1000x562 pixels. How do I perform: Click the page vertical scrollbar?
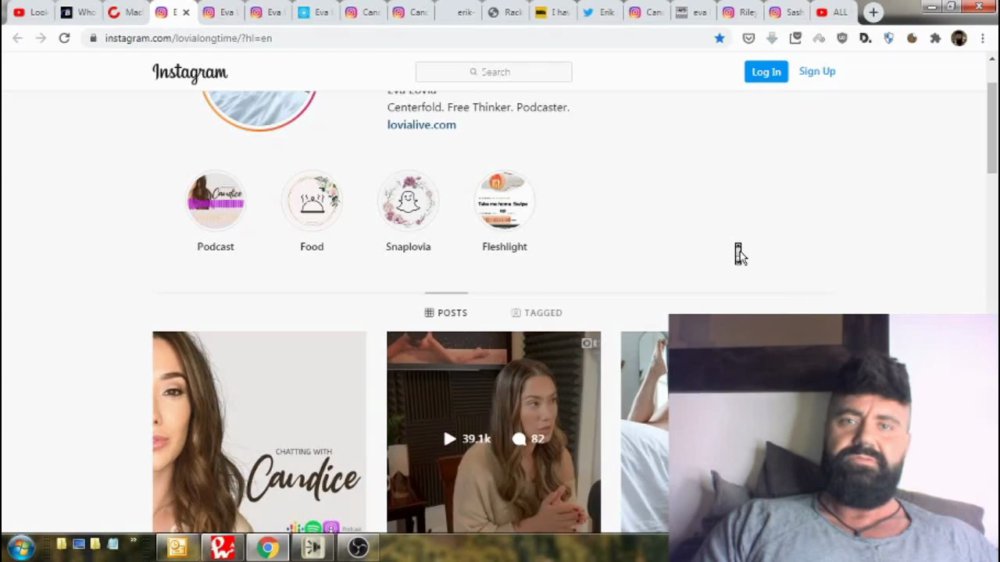tap(992, 128)
